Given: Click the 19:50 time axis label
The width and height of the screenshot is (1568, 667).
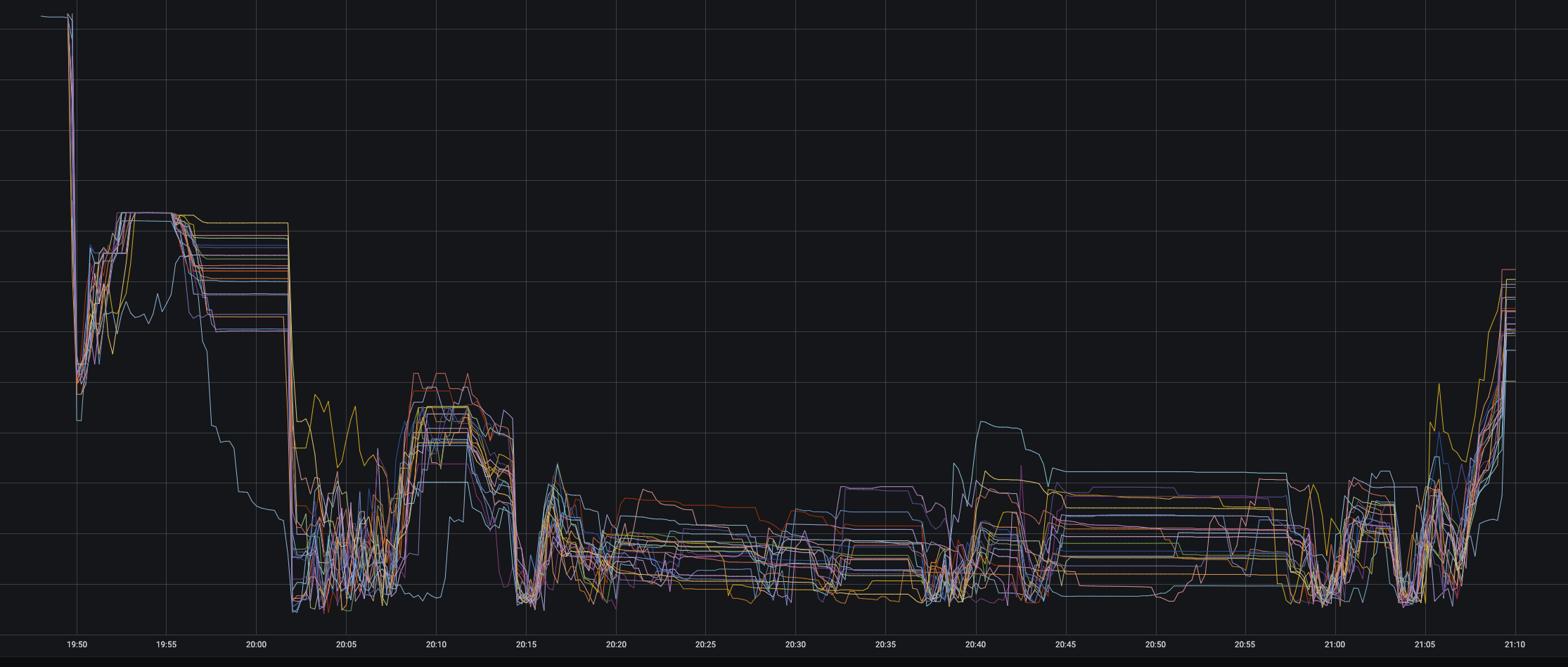Looking at the screenshot, I should (77, 644).
